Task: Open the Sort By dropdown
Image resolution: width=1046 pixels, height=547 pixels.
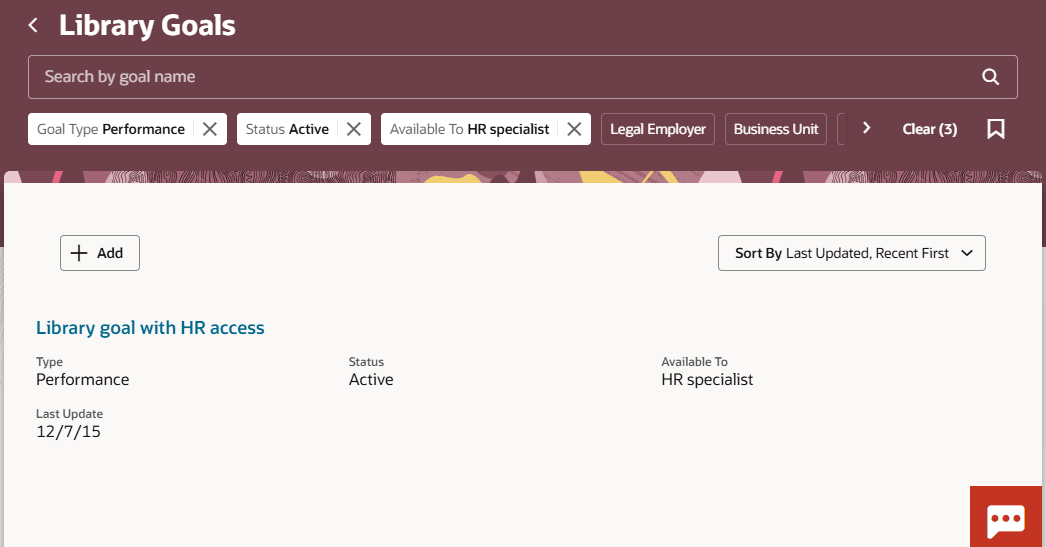Action: tap(851, 253)
